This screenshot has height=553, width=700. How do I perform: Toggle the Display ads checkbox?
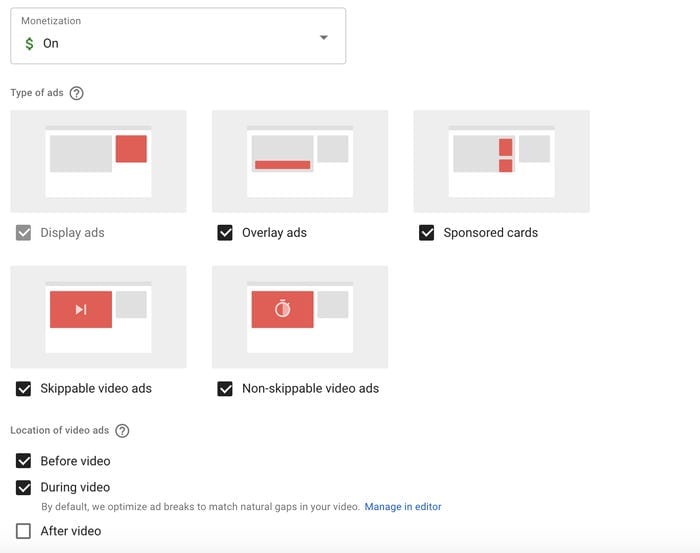pyautogui.click(x=23, y=233)
